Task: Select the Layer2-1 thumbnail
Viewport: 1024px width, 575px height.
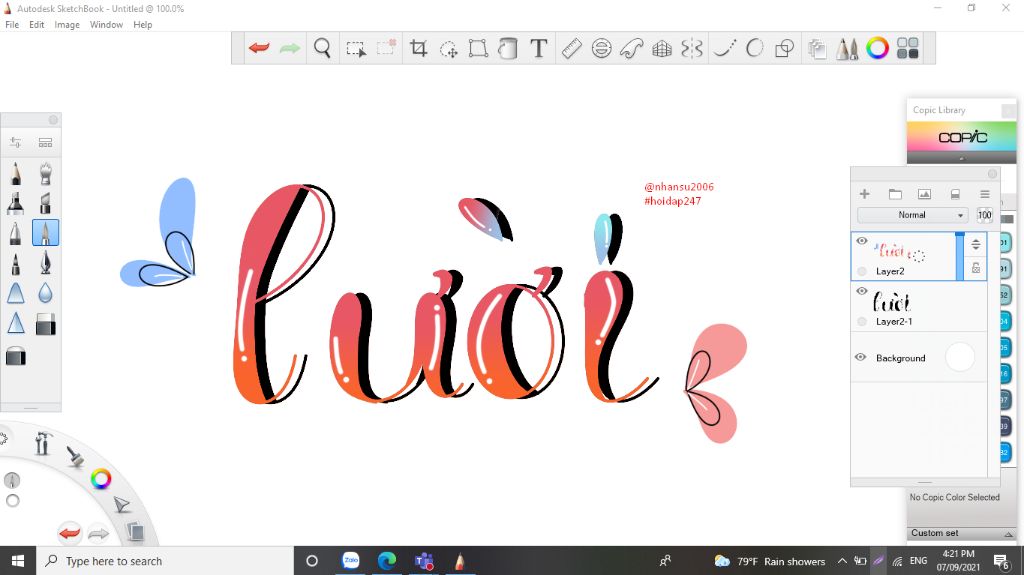Action: pos(891,301)
